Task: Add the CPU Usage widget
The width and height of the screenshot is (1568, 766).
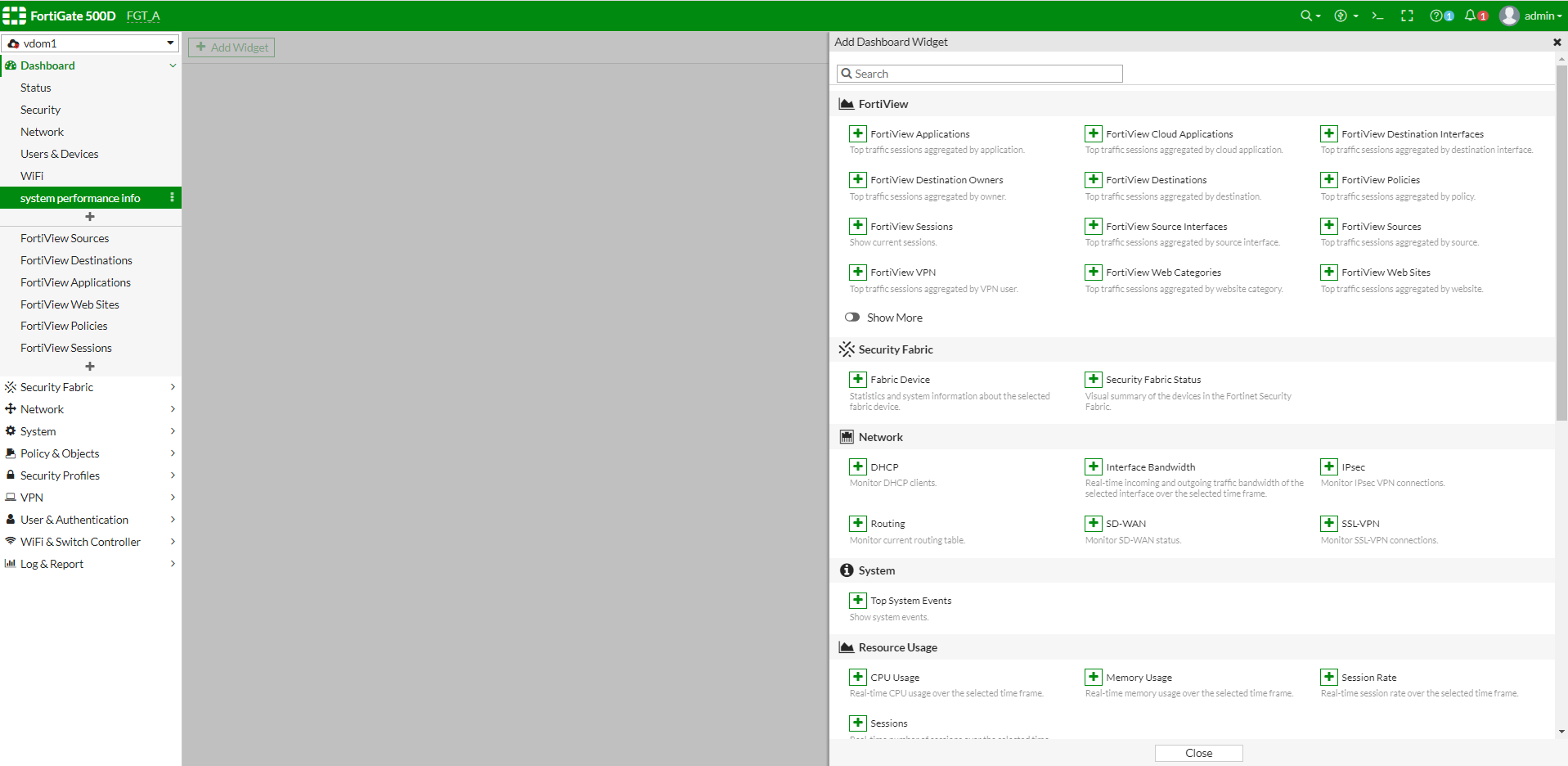Action: tap(857, 677)
